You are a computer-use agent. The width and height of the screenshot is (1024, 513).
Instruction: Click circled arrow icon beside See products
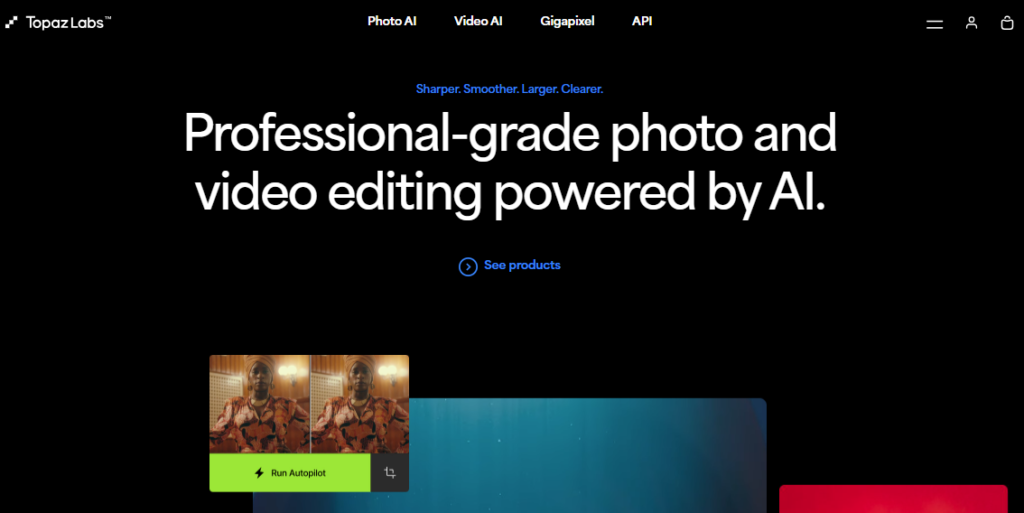tap(468, 266)
